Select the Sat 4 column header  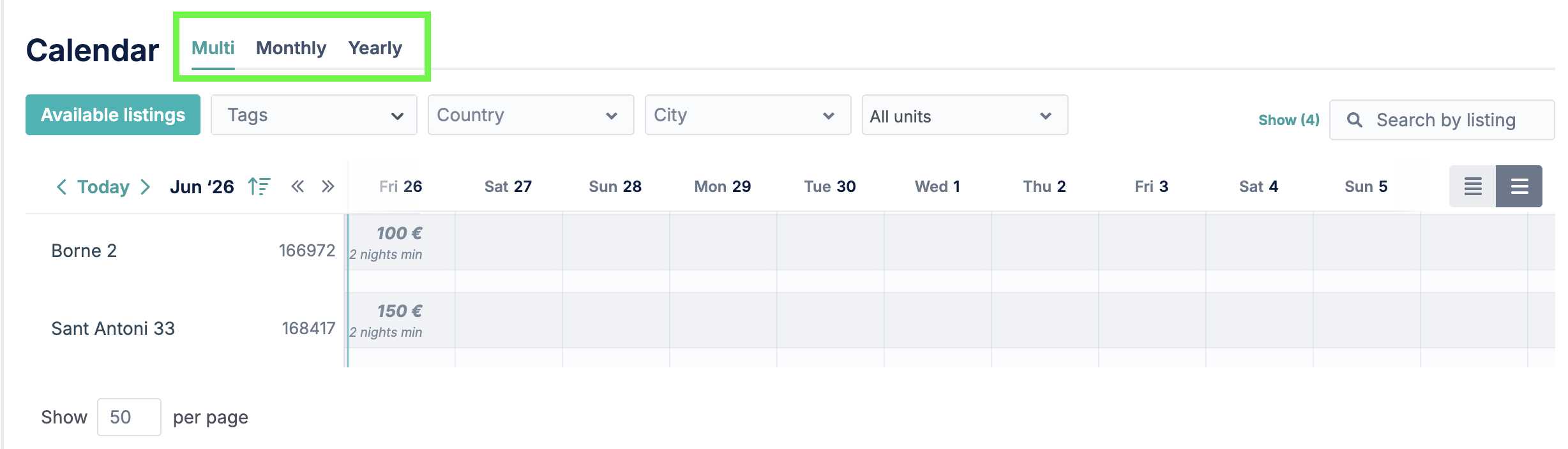(x=1259, y=186)
